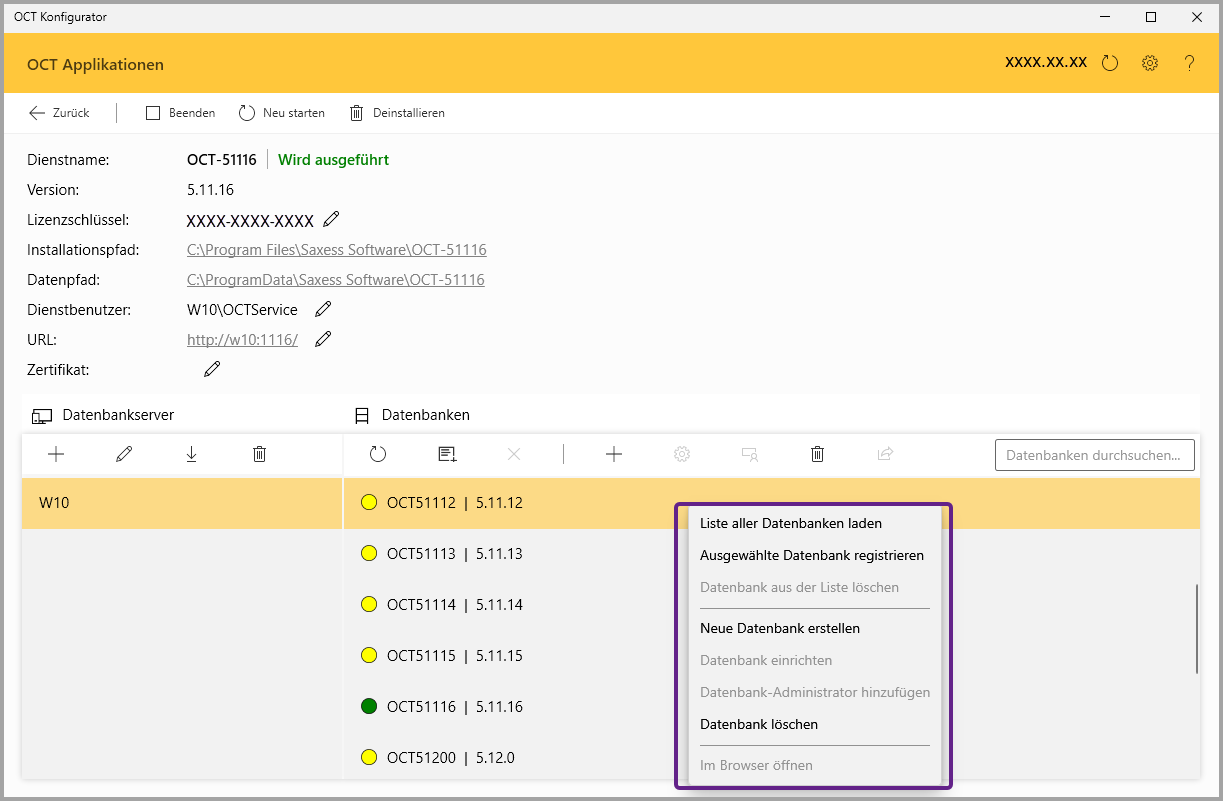Add a new Datenbankserver with plus icon
Viewport: 1223px width, 801px height.
pos(56,454)
